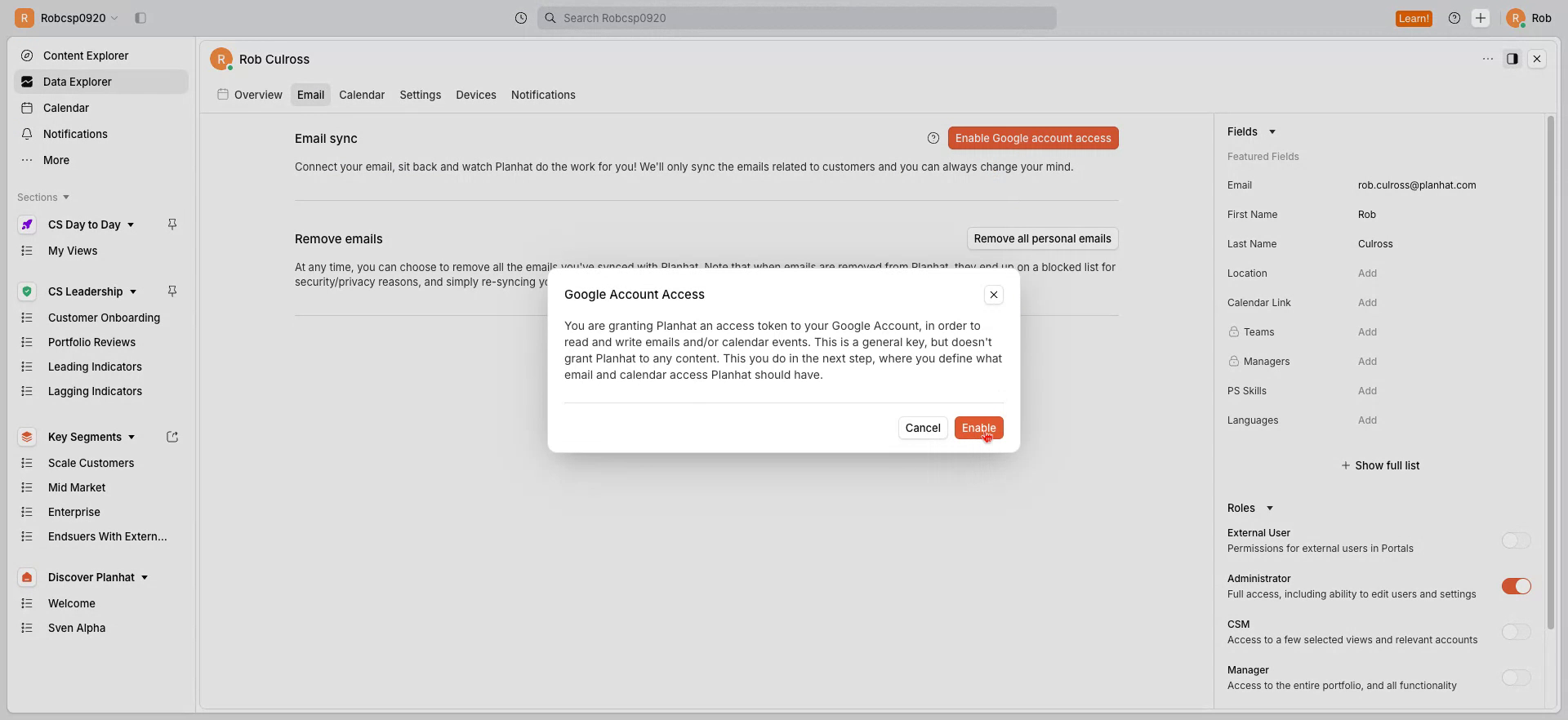Switch to the Calendar tab
1568x720 pixels.
point(362,95)
